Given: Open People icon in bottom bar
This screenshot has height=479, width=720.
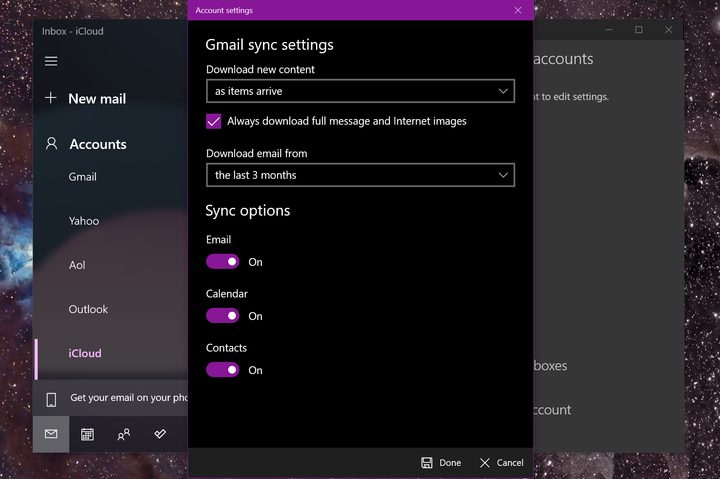Looking at the screenshot, I should pos(124,434).
